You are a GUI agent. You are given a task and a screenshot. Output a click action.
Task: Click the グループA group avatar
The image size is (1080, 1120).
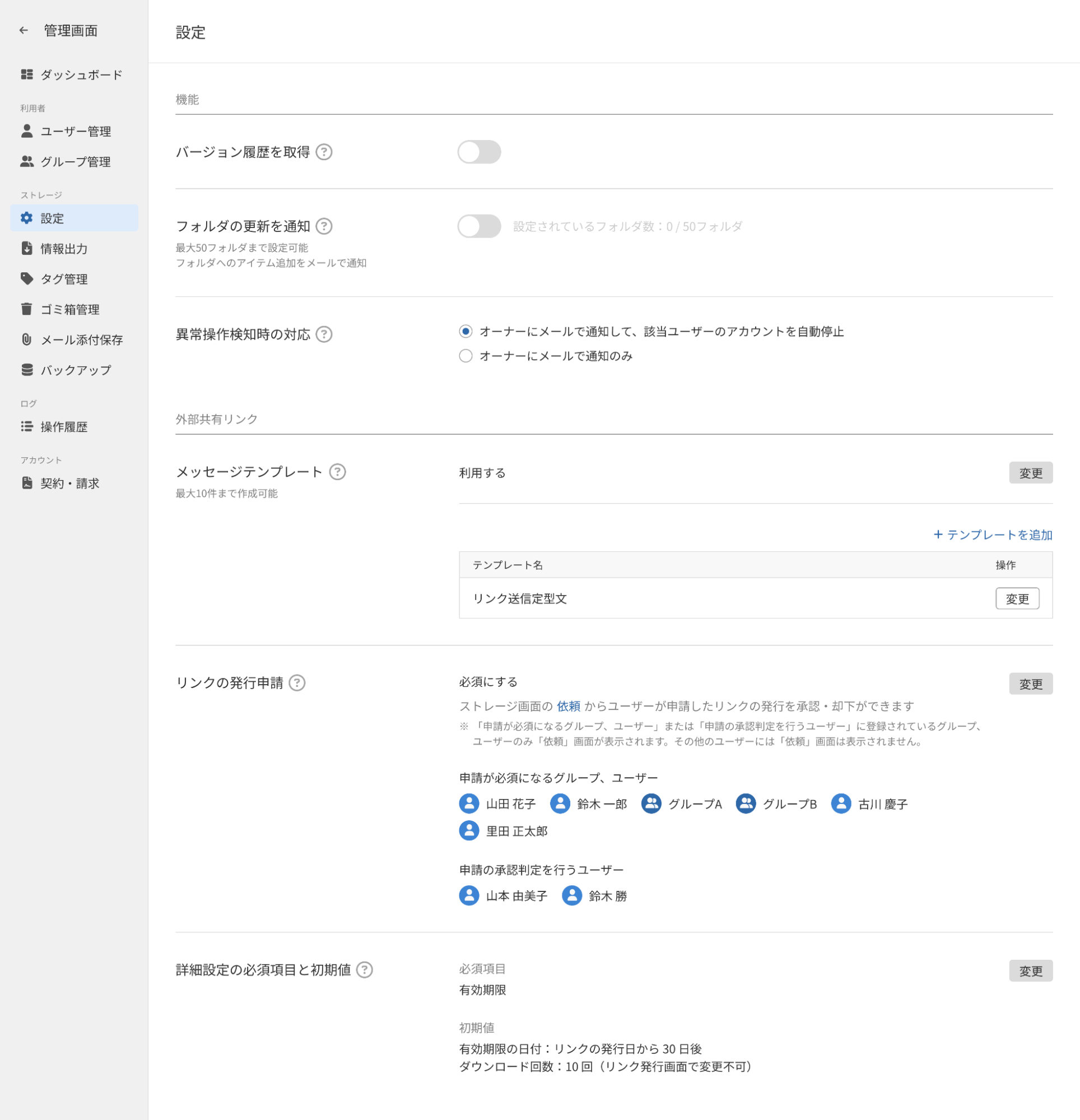point(651,804)
